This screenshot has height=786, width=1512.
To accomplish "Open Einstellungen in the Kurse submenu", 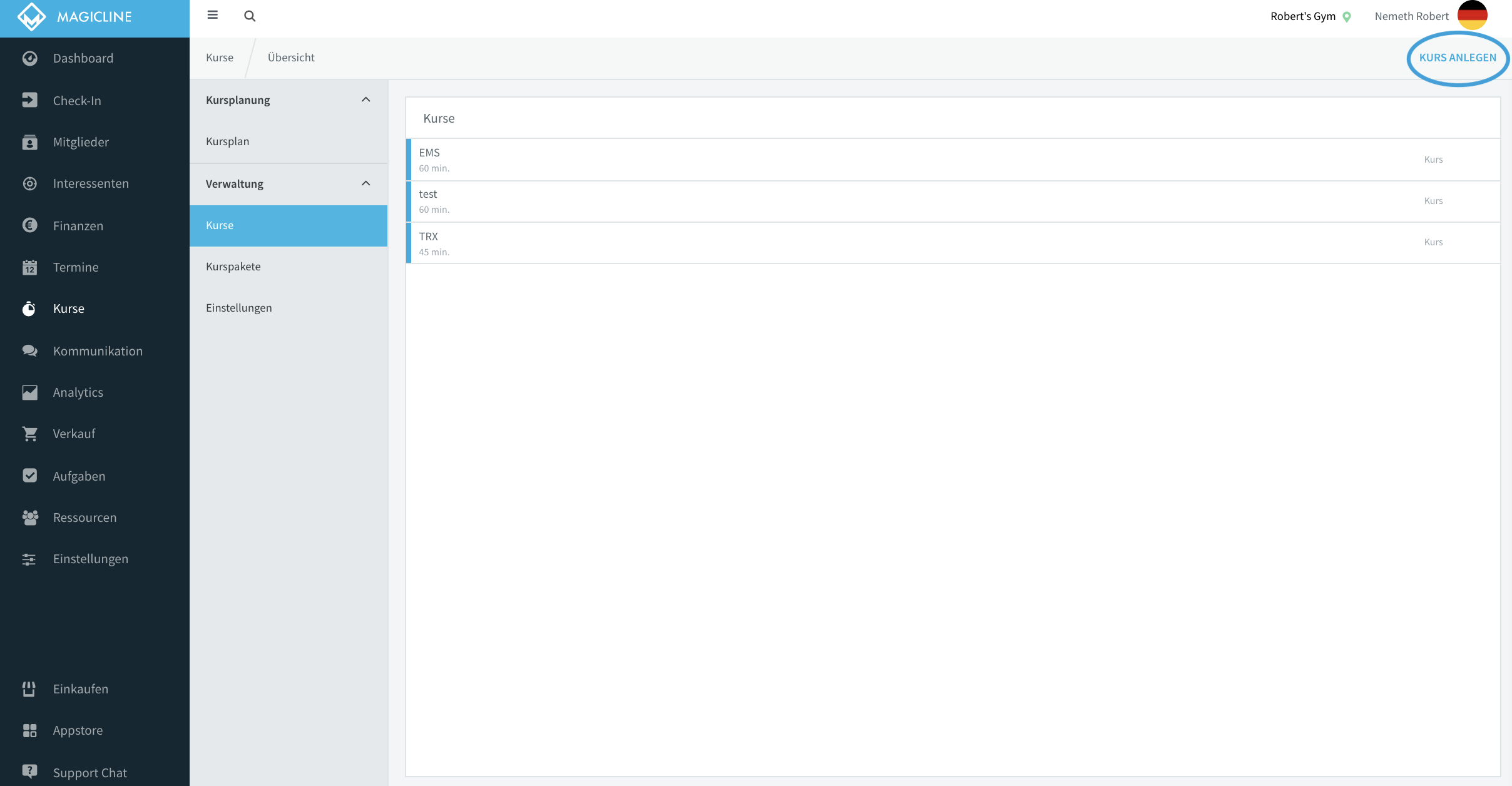I will click(289, 308).
